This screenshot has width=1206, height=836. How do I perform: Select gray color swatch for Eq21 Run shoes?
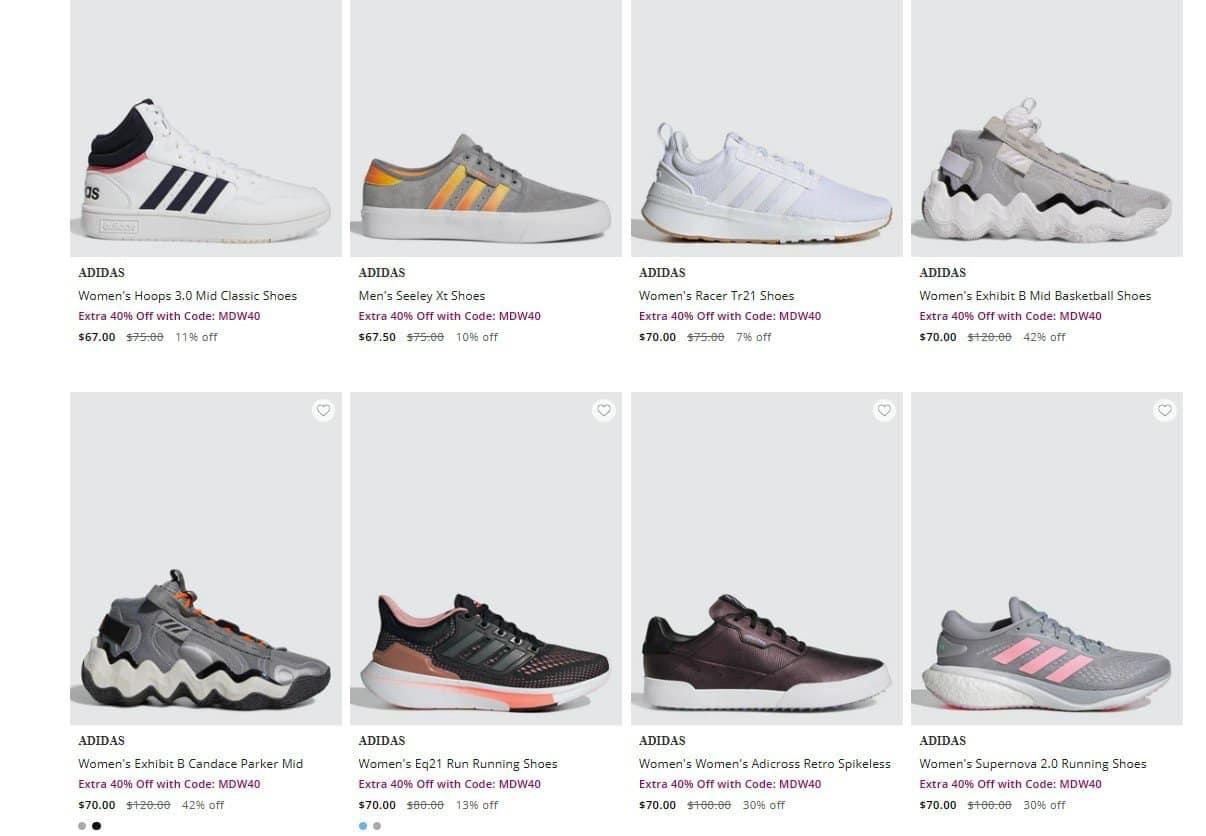pyautogui.click(x=377, y=826)
